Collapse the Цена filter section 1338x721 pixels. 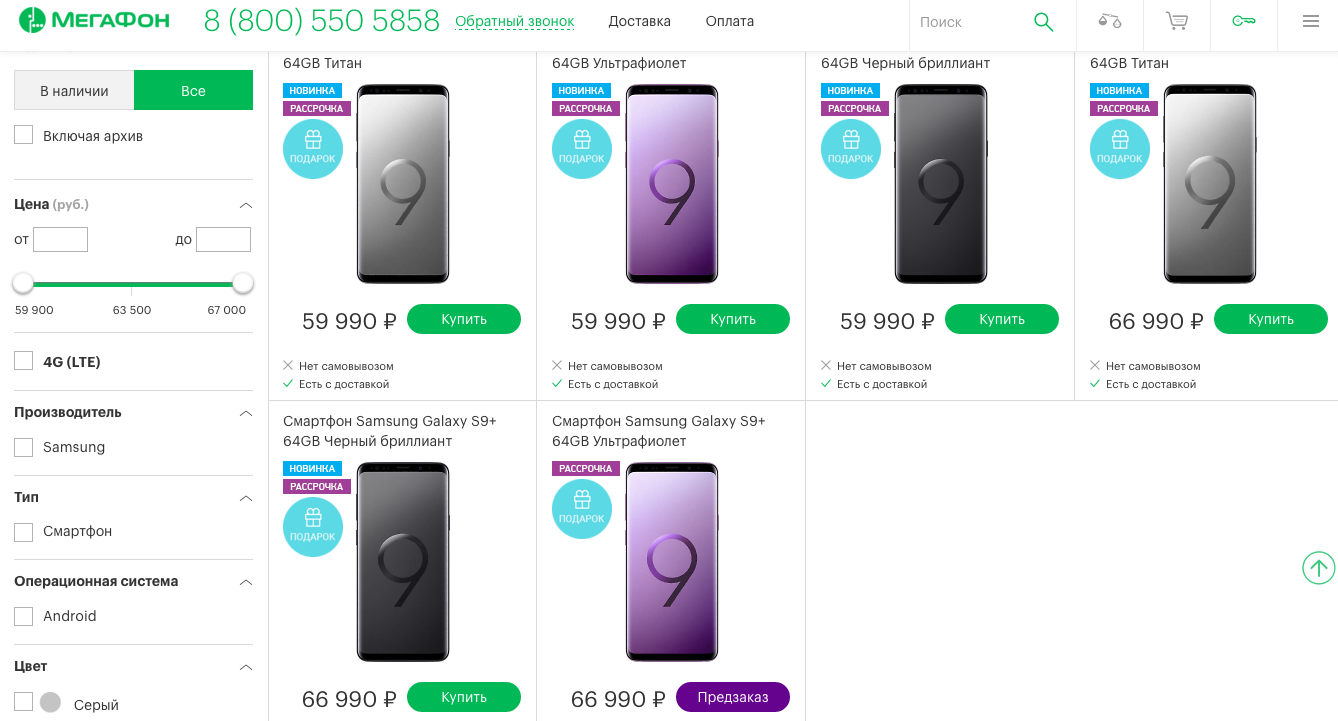tap(245, 205)
